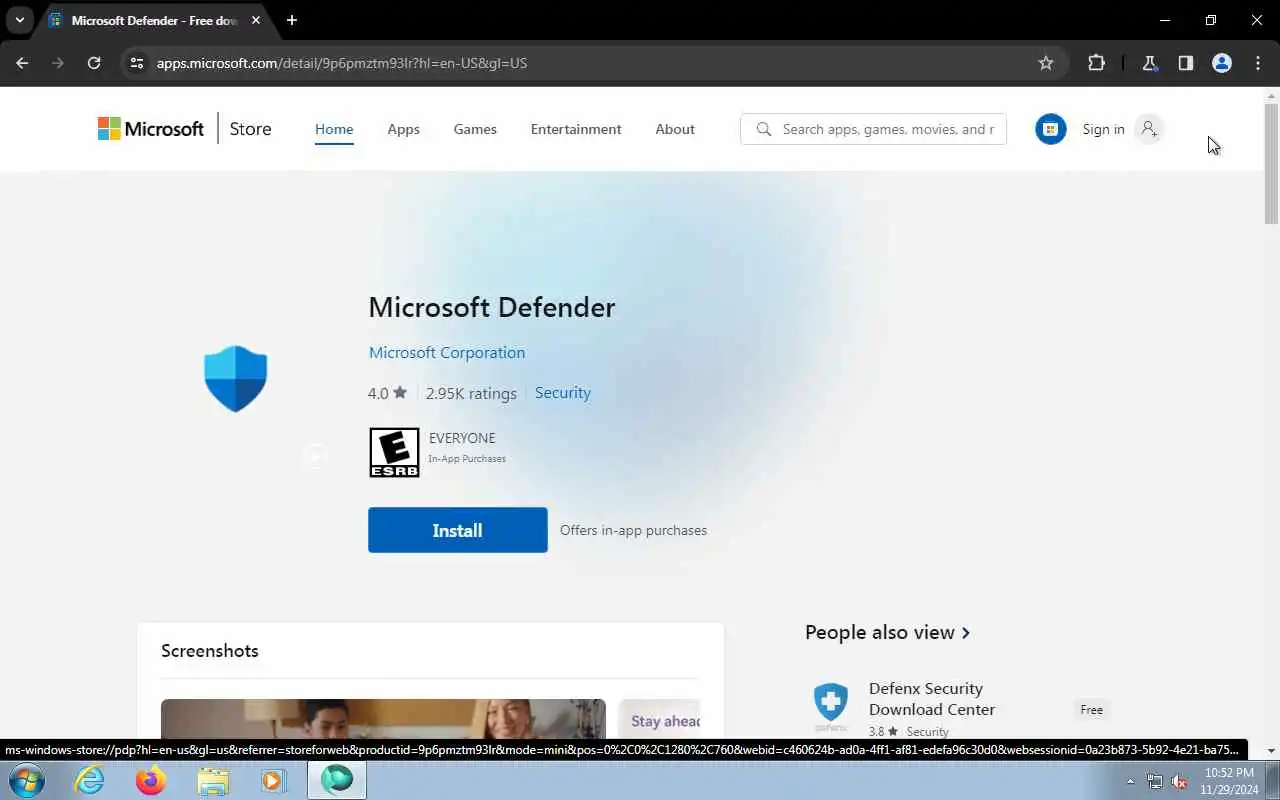Reload the current page

94,63
